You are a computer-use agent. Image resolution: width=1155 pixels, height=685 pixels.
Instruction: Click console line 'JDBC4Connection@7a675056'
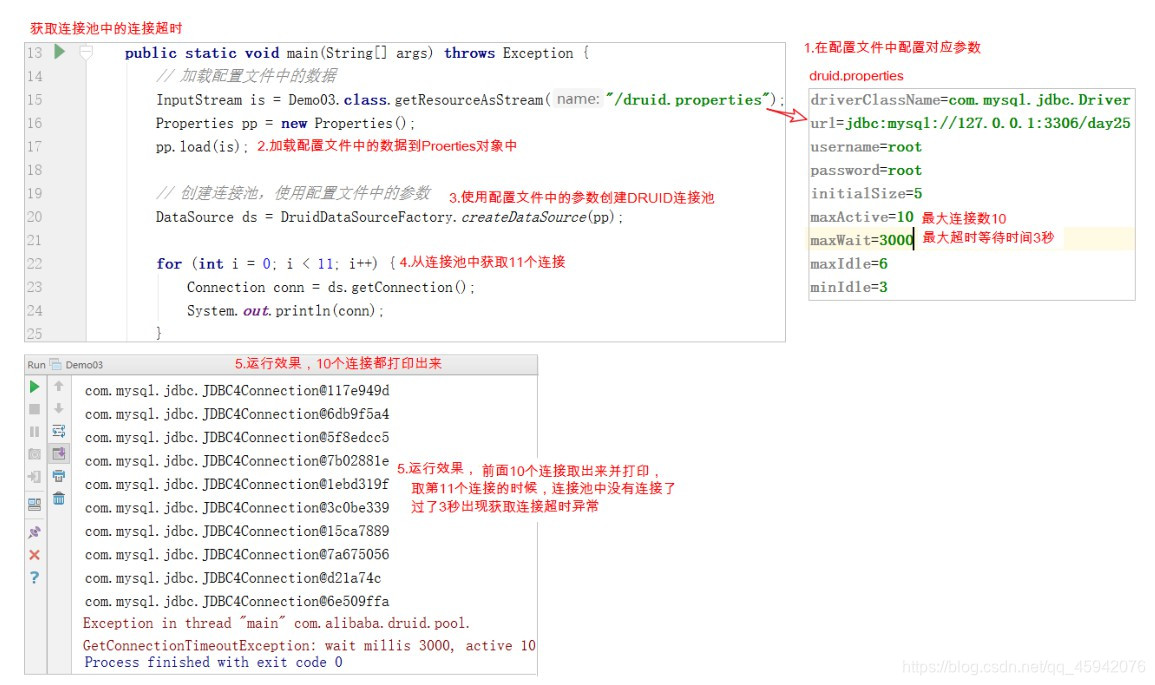pyautogui.click(x=236, y=555)
